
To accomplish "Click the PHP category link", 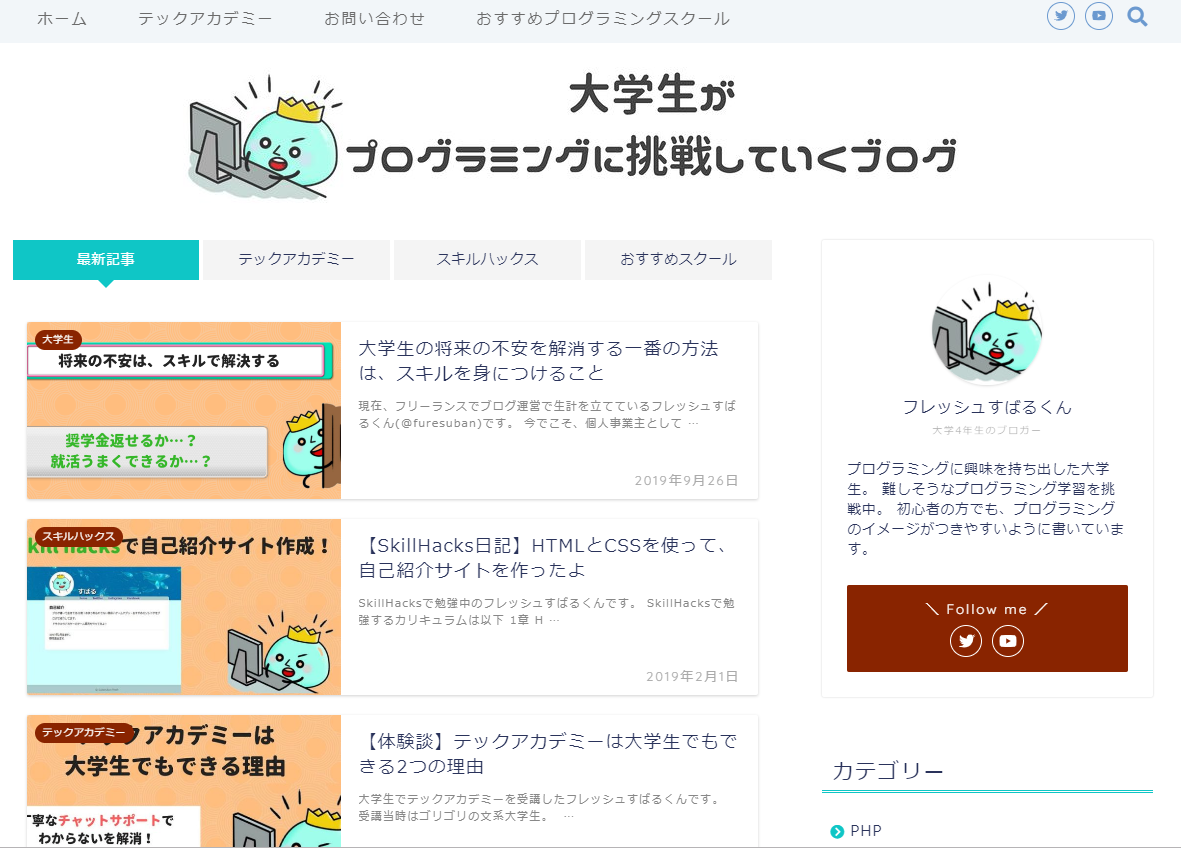I will [865, 831].
